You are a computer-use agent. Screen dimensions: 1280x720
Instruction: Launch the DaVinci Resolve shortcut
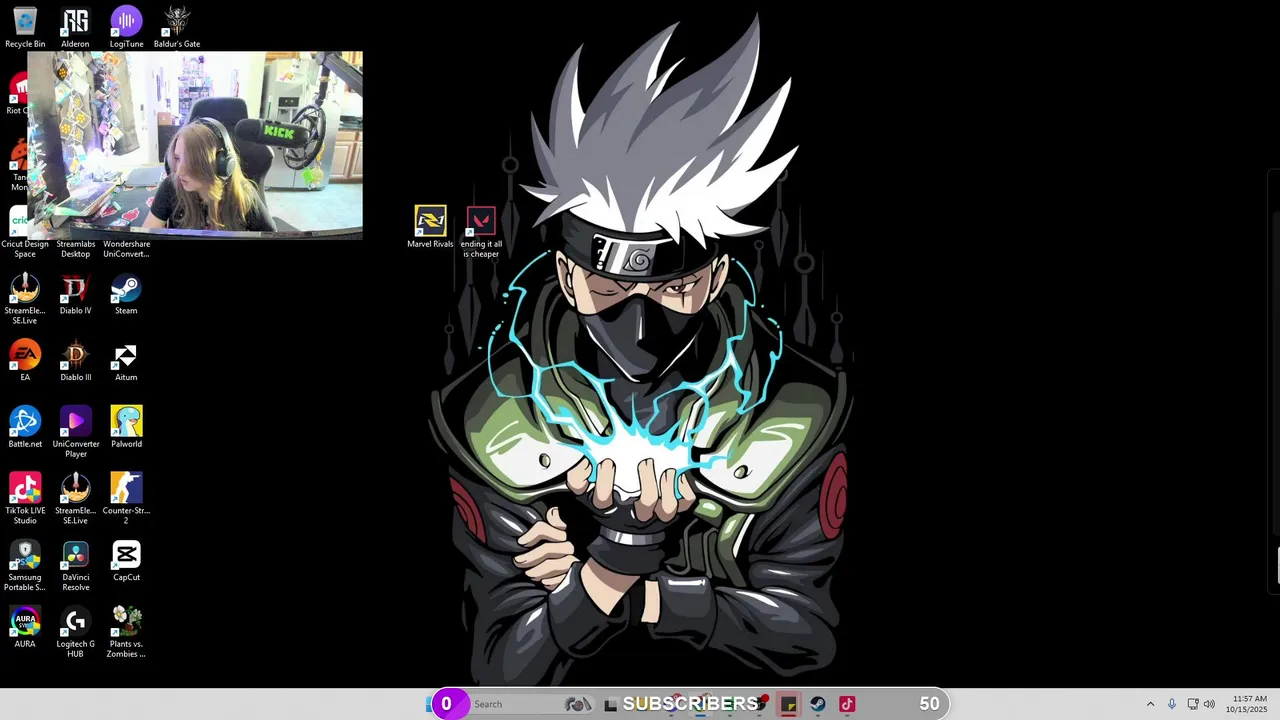76,566
